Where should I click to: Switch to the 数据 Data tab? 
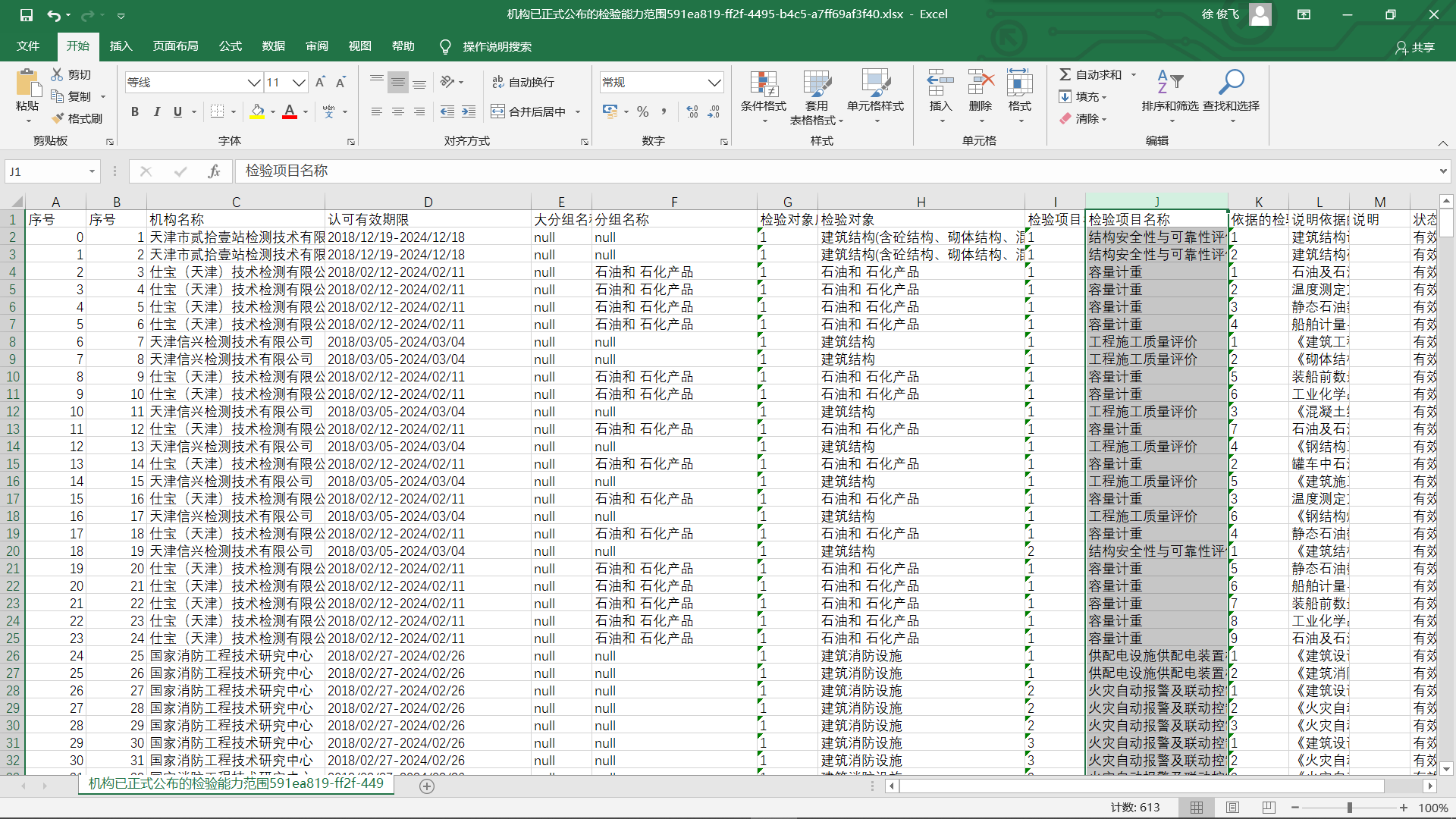(x=273, y=46)
